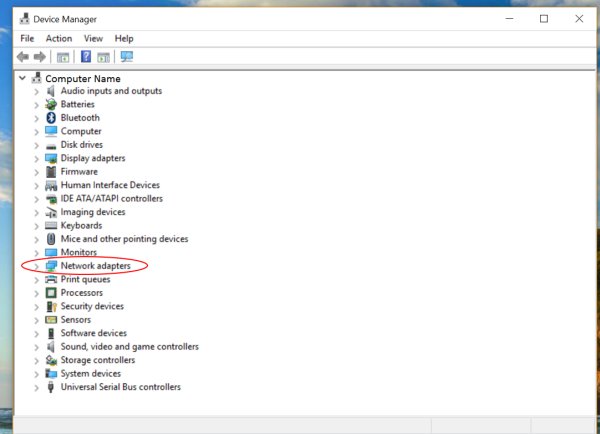Click the Bluetooth logo icon
Screen dimensions: 600x434
coord(51,118)
